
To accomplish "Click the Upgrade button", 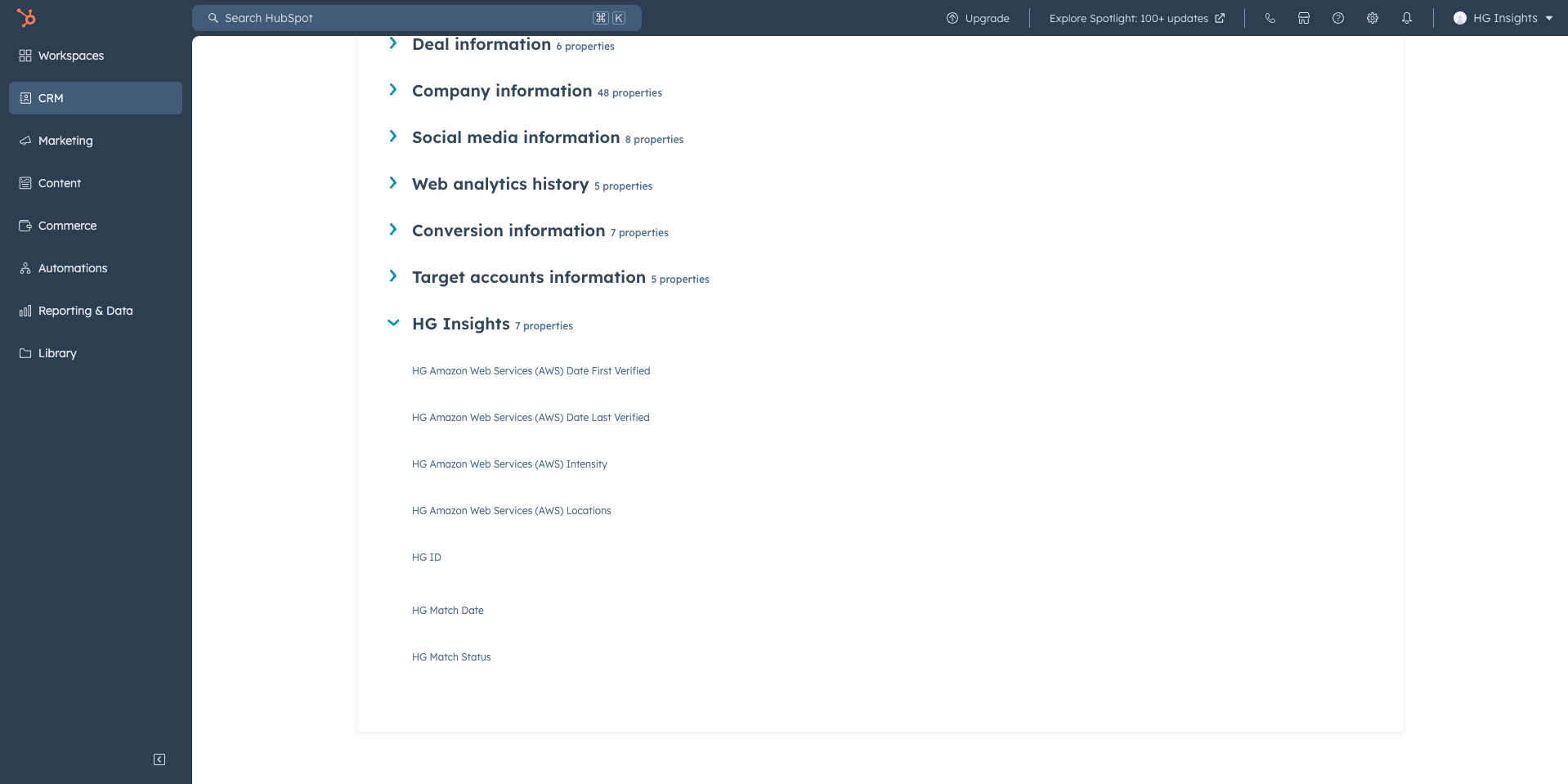I will tap(978, 18).
